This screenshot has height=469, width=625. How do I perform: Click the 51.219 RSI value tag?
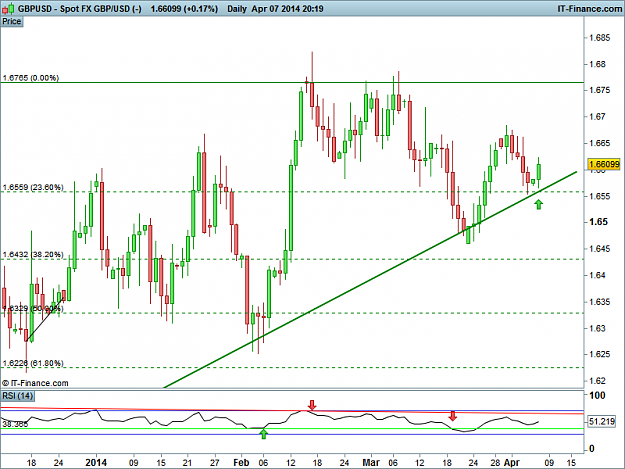[x=601, y=421]
